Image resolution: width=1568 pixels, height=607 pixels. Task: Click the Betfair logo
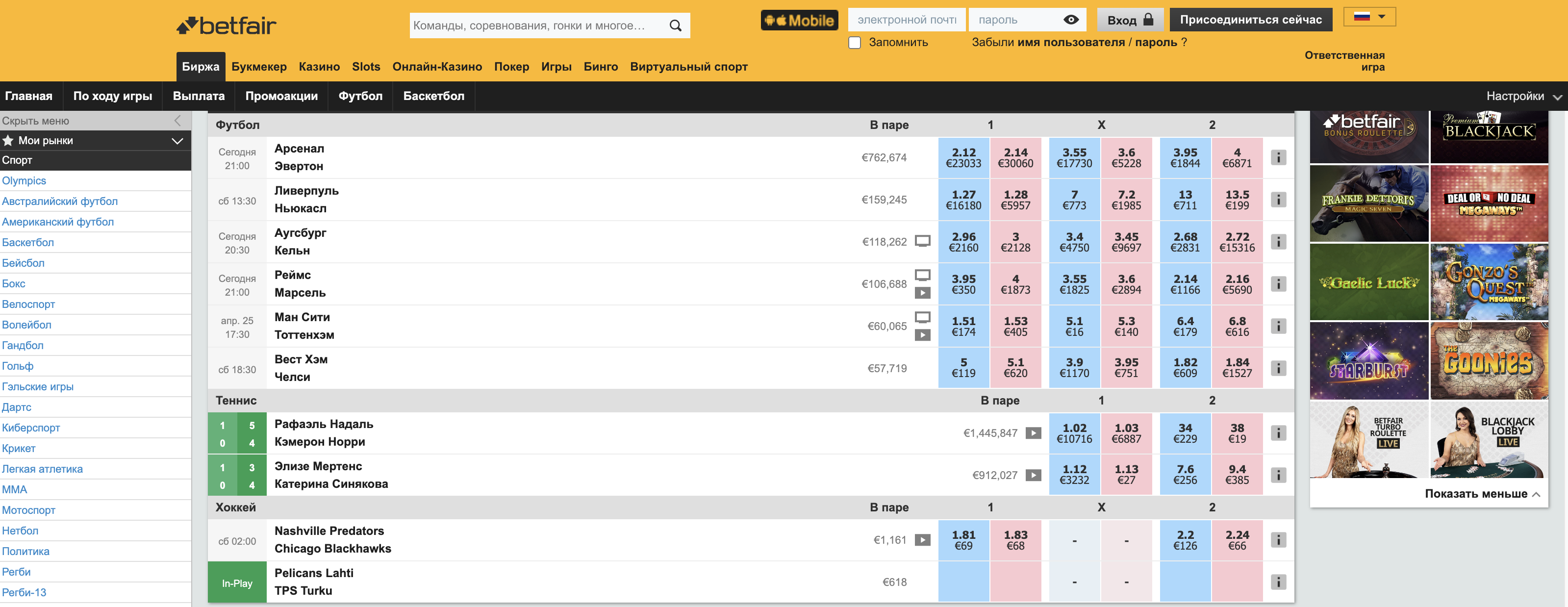pos(227,25)
